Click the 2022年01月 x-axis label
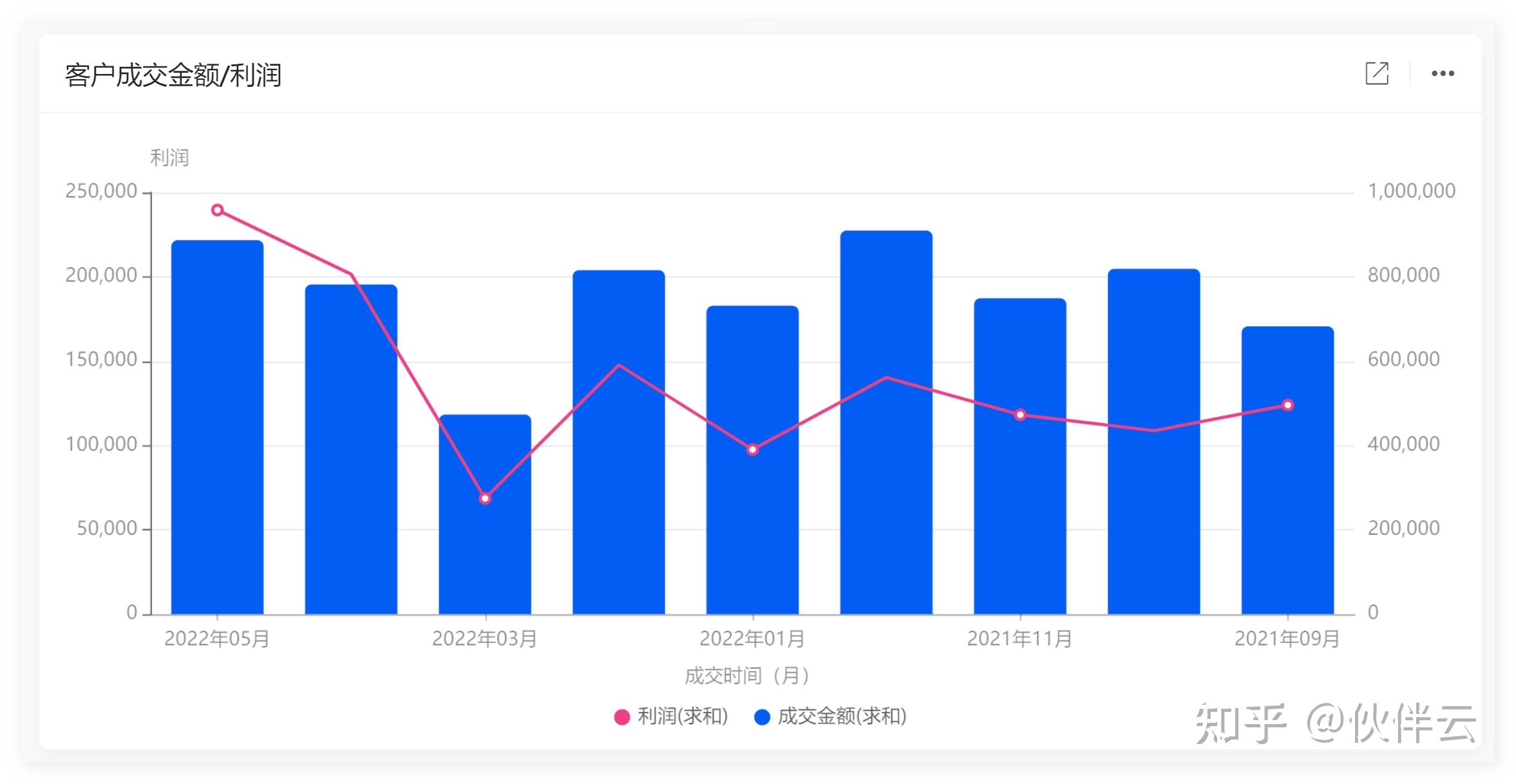This screenshot has height=784, width=1516. pos(752,639)
